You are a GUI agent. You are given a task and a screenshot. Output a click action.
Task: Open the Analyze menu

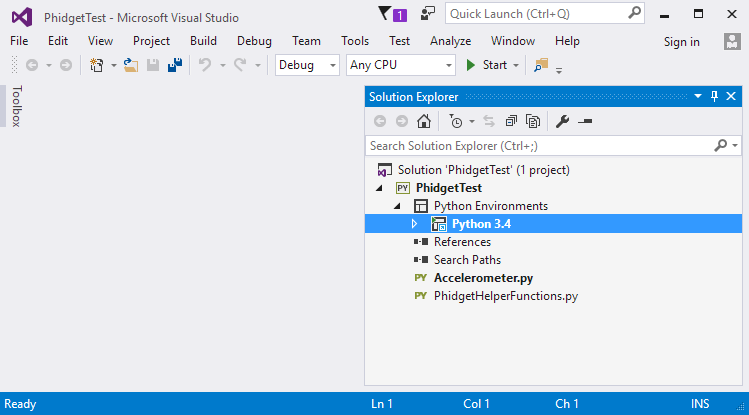click(x=450, y=41)
